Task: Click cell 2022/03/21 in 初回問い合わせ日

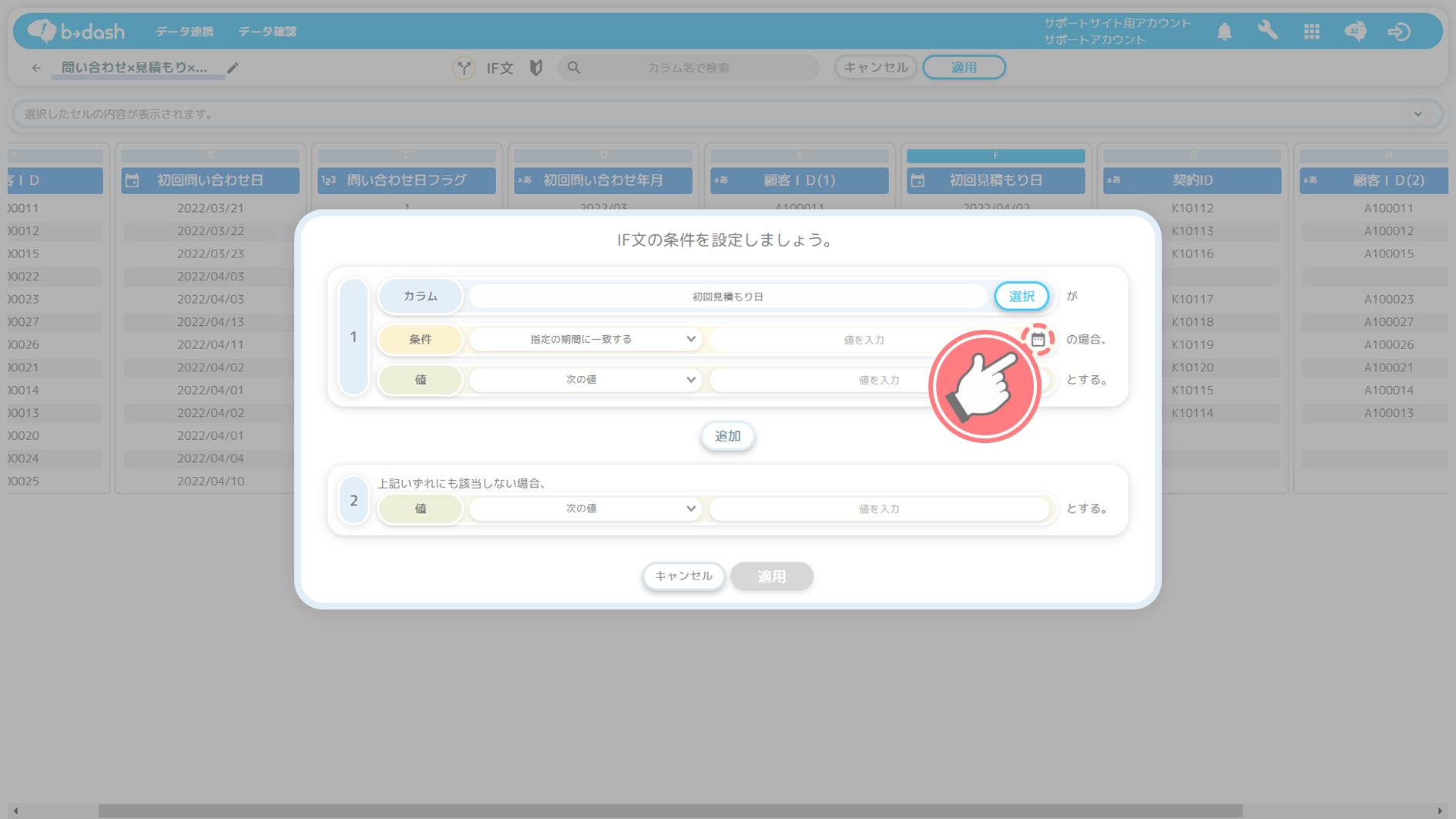Action: point(210,208)
